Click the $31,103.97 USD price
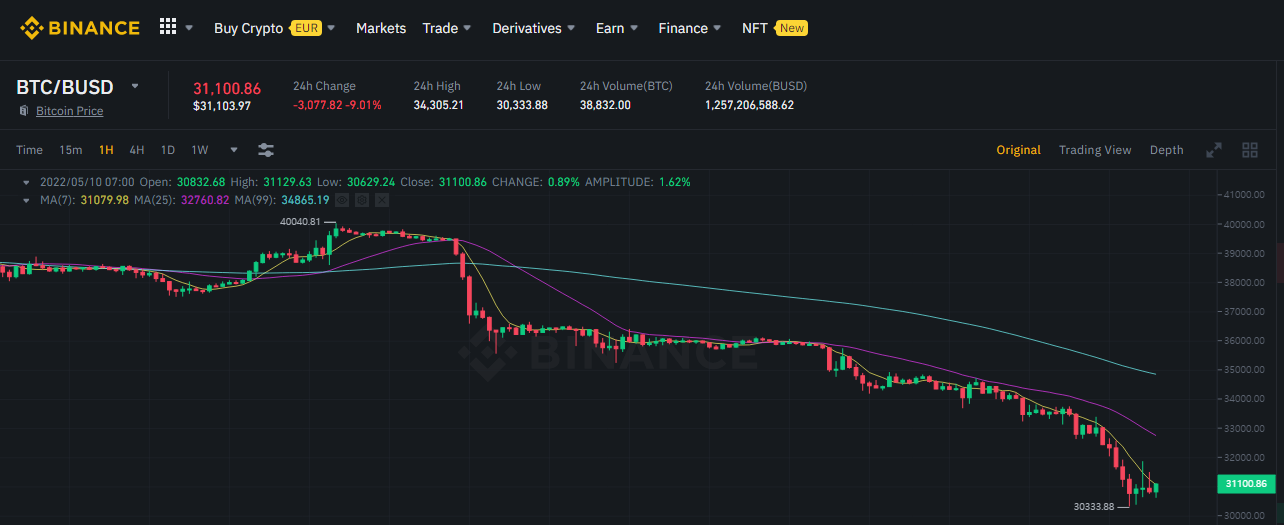The height and width of the screenshot is (525, 1284). [x=222, y=105]
